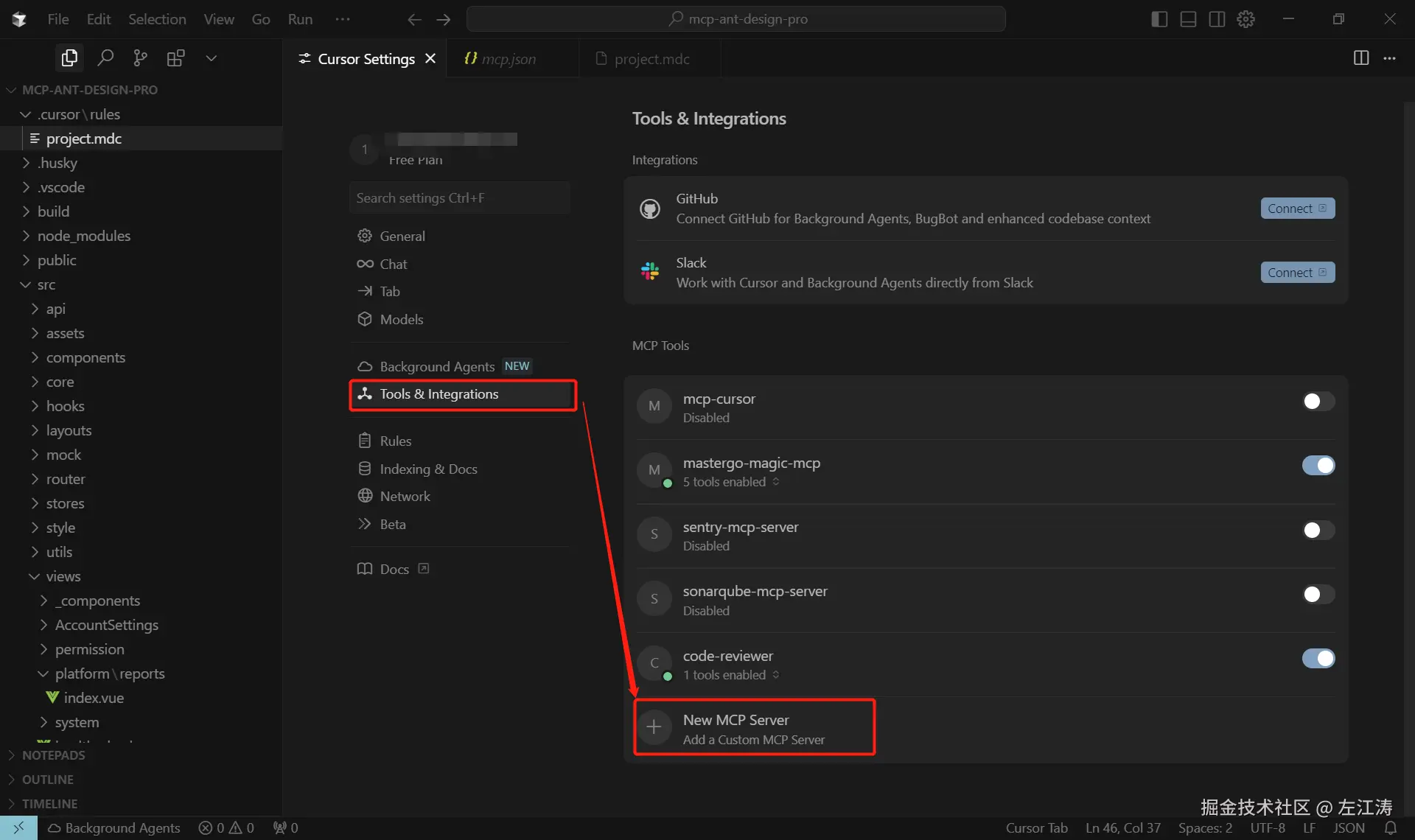Viewport: 1415px width, 840px height.
Task: Enable the sonarqube-mcp-server toggle
Action: 1318,595
